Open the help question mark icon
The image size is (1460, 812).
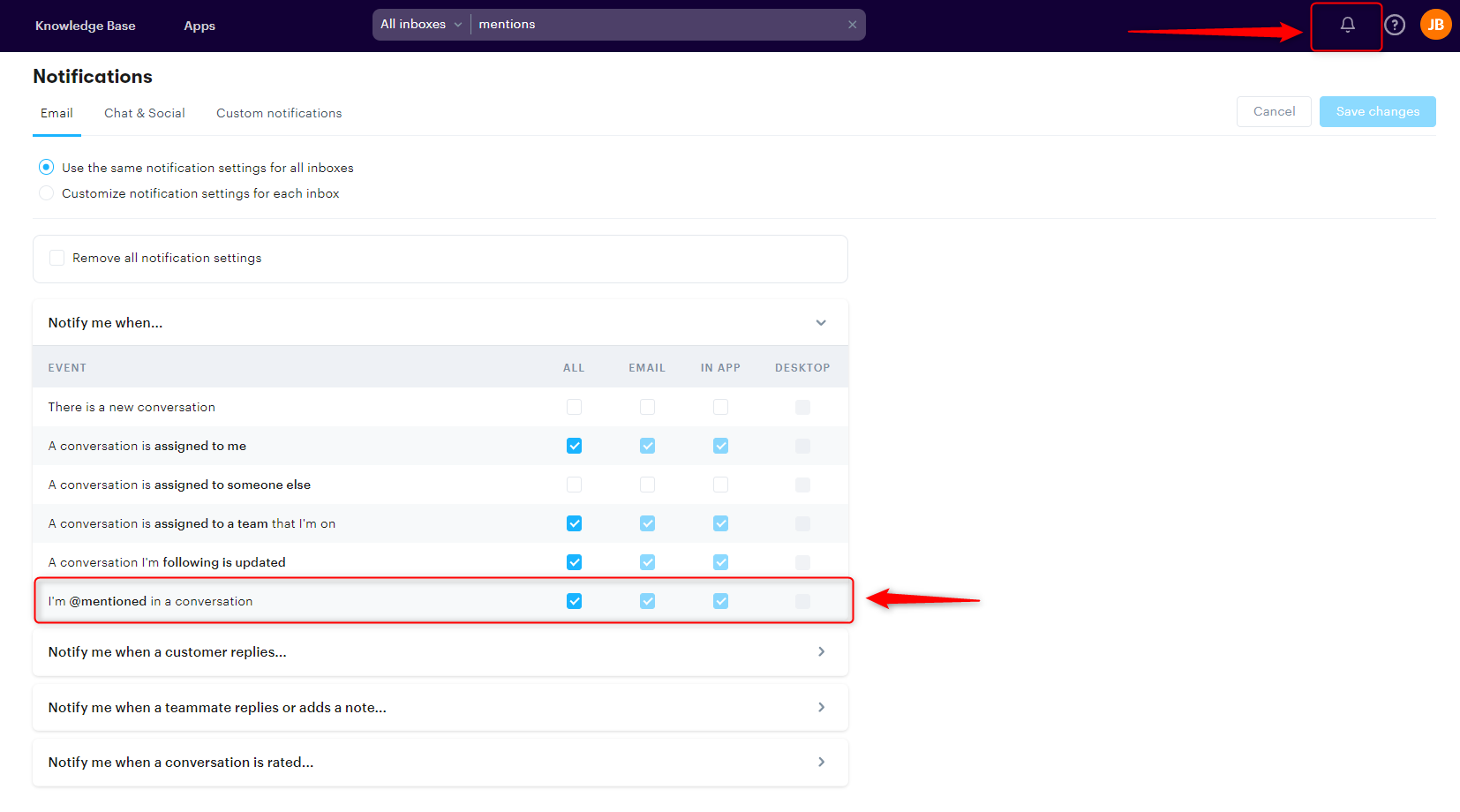(x=1395, y=25)
